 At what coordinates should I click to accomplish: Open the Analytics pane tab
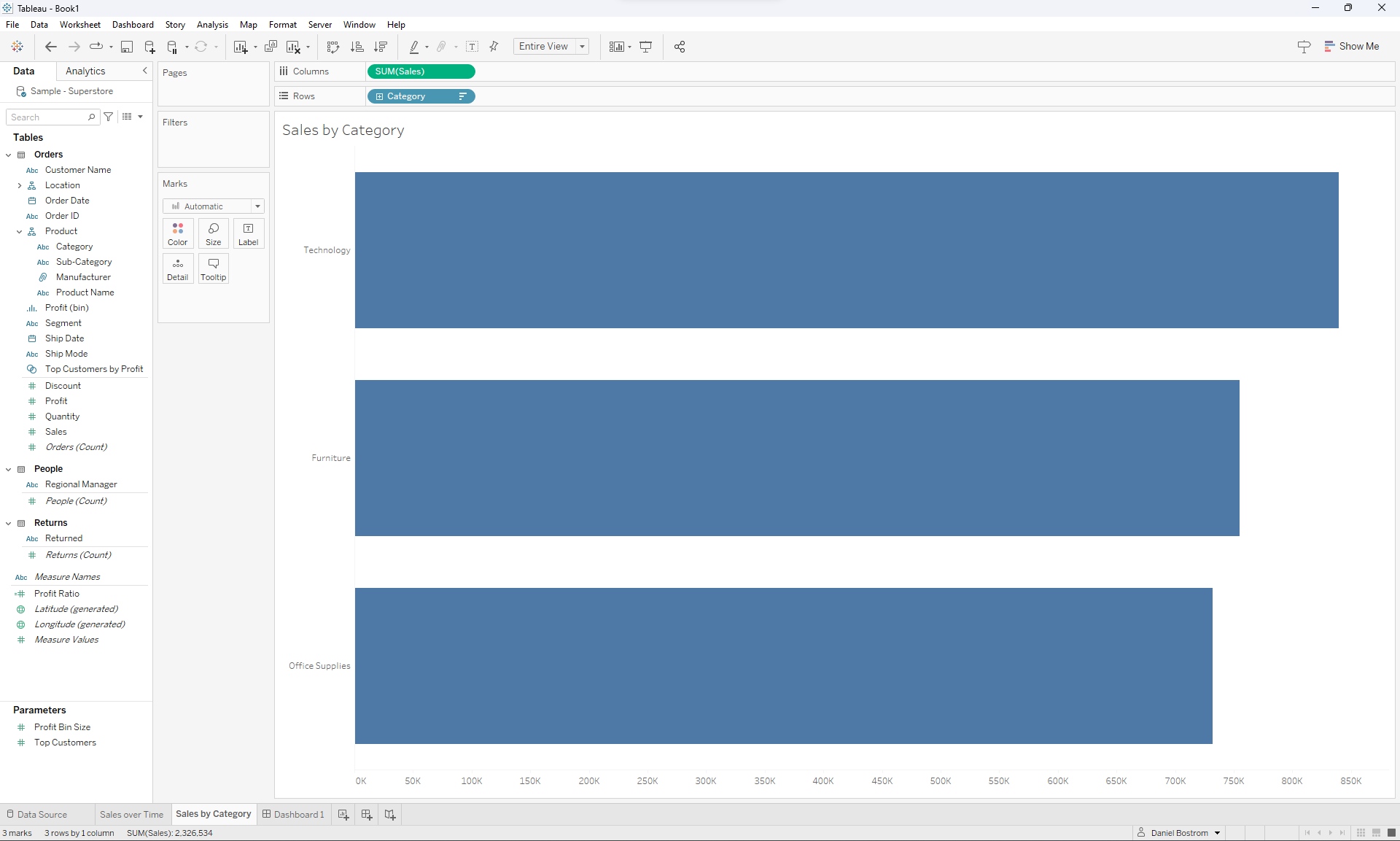[x=85, y=71]
